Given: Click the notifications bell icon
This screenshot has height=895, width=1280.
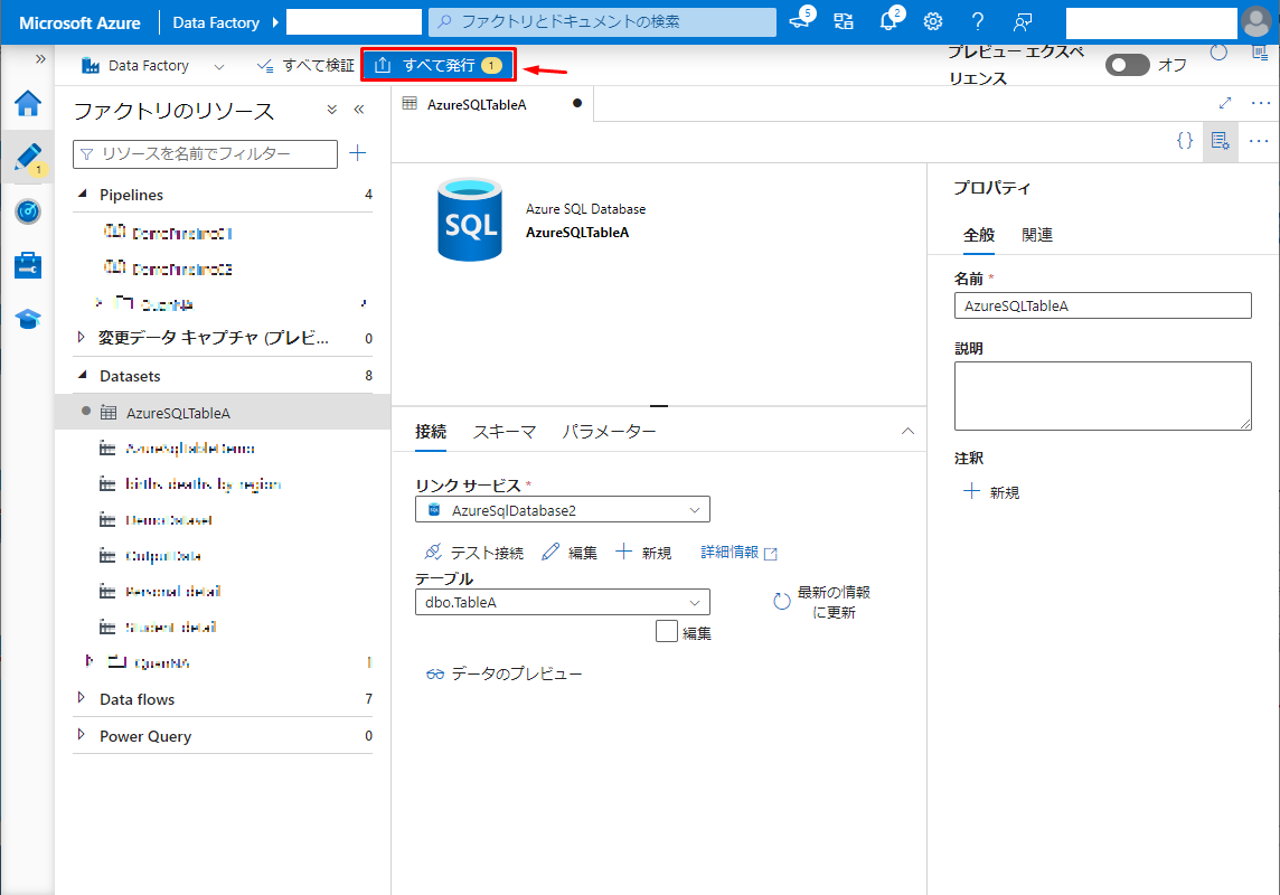Looking at the screenshot, I should pos(889,21).
